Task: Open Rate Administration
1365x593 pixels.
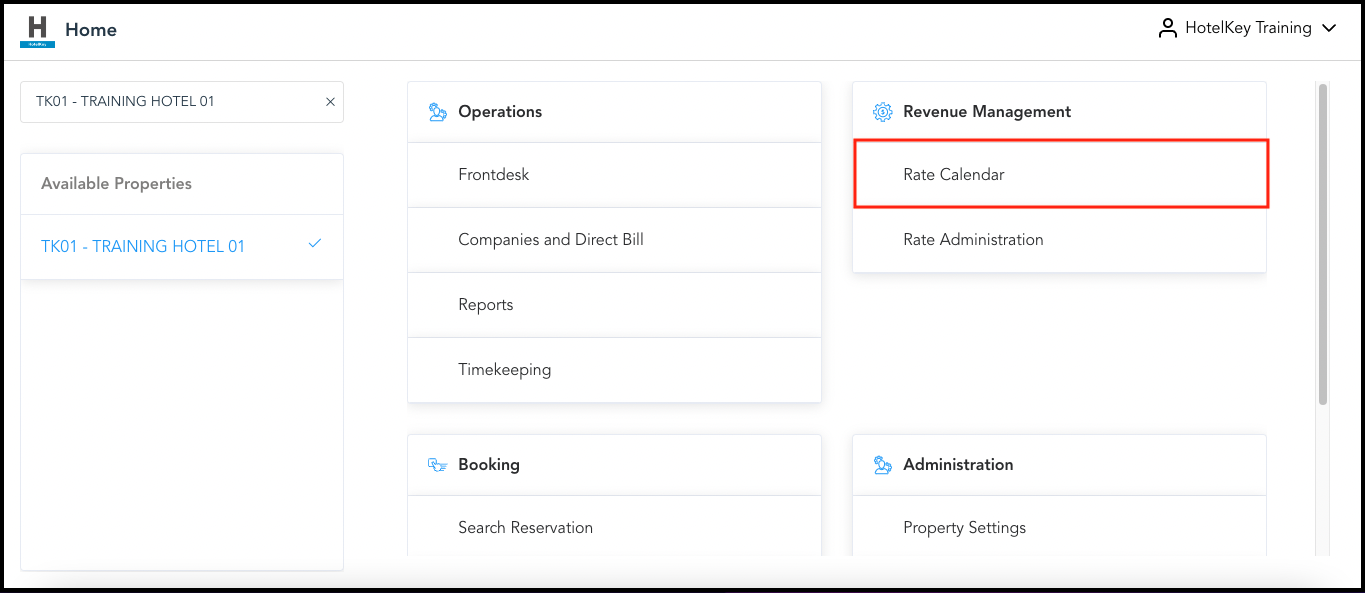Action: (x=972, y=240)
